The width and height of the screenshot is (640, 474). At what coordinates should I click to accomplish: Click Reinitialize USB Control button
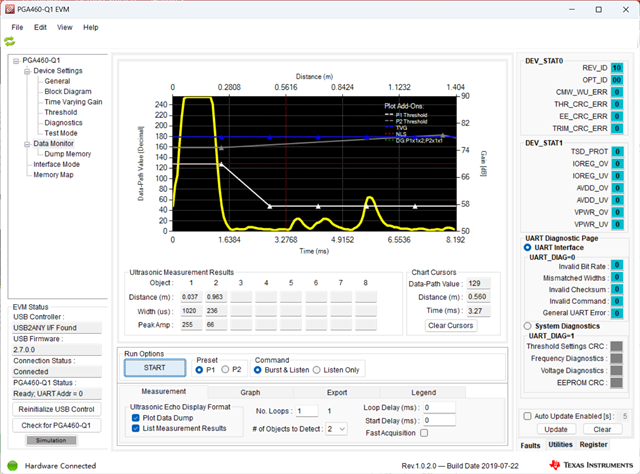[56, 409]
